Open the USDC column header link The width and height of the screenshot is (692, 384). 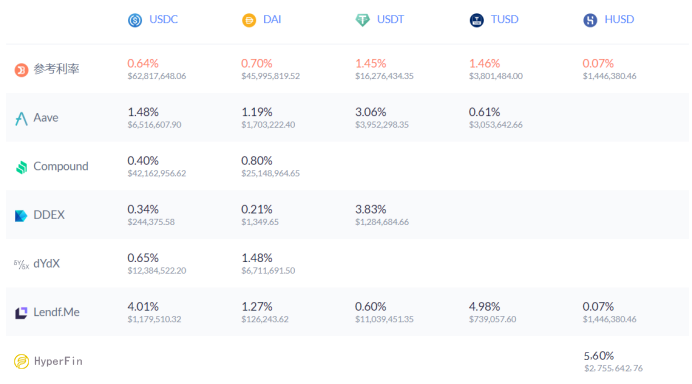[x=163, y=19]
